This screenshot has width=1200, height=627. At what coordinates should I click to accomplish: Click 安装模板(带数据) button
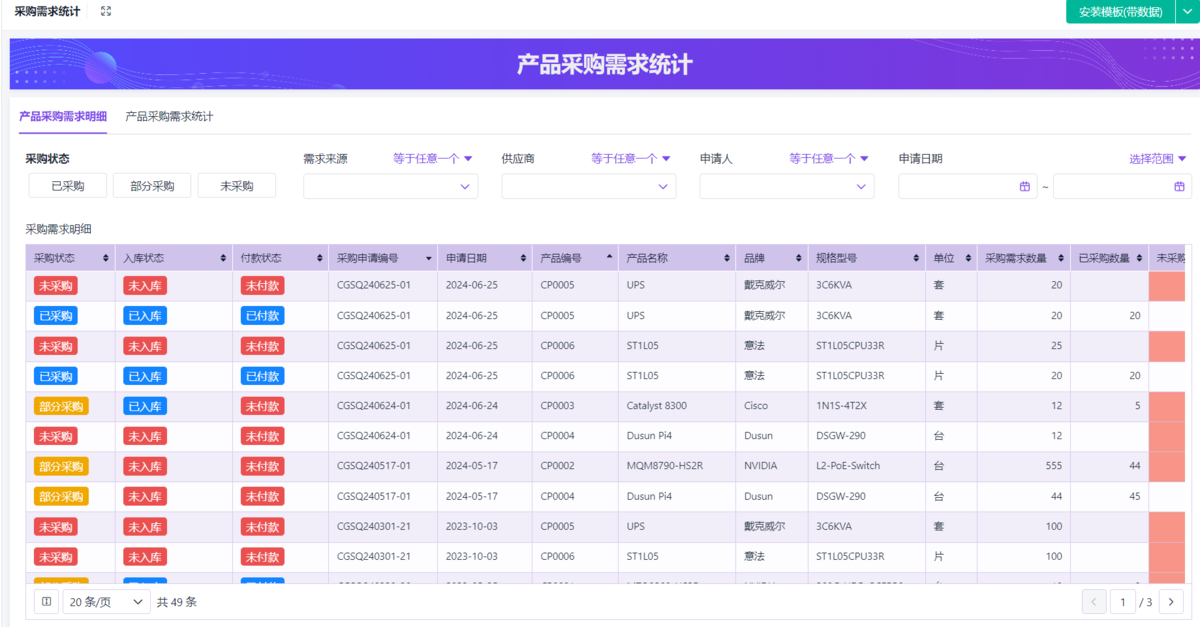1119,12
